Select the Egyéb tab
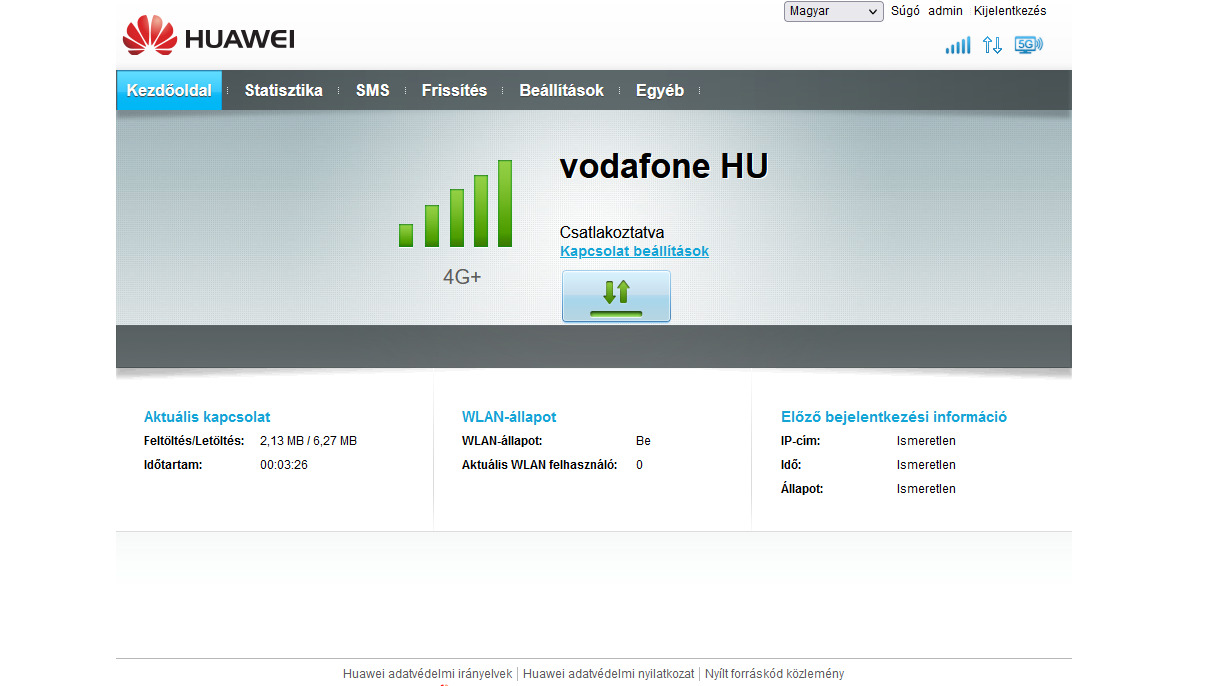Image resolution: width=1205 pixels, height=686 pixels. (660, 90)
